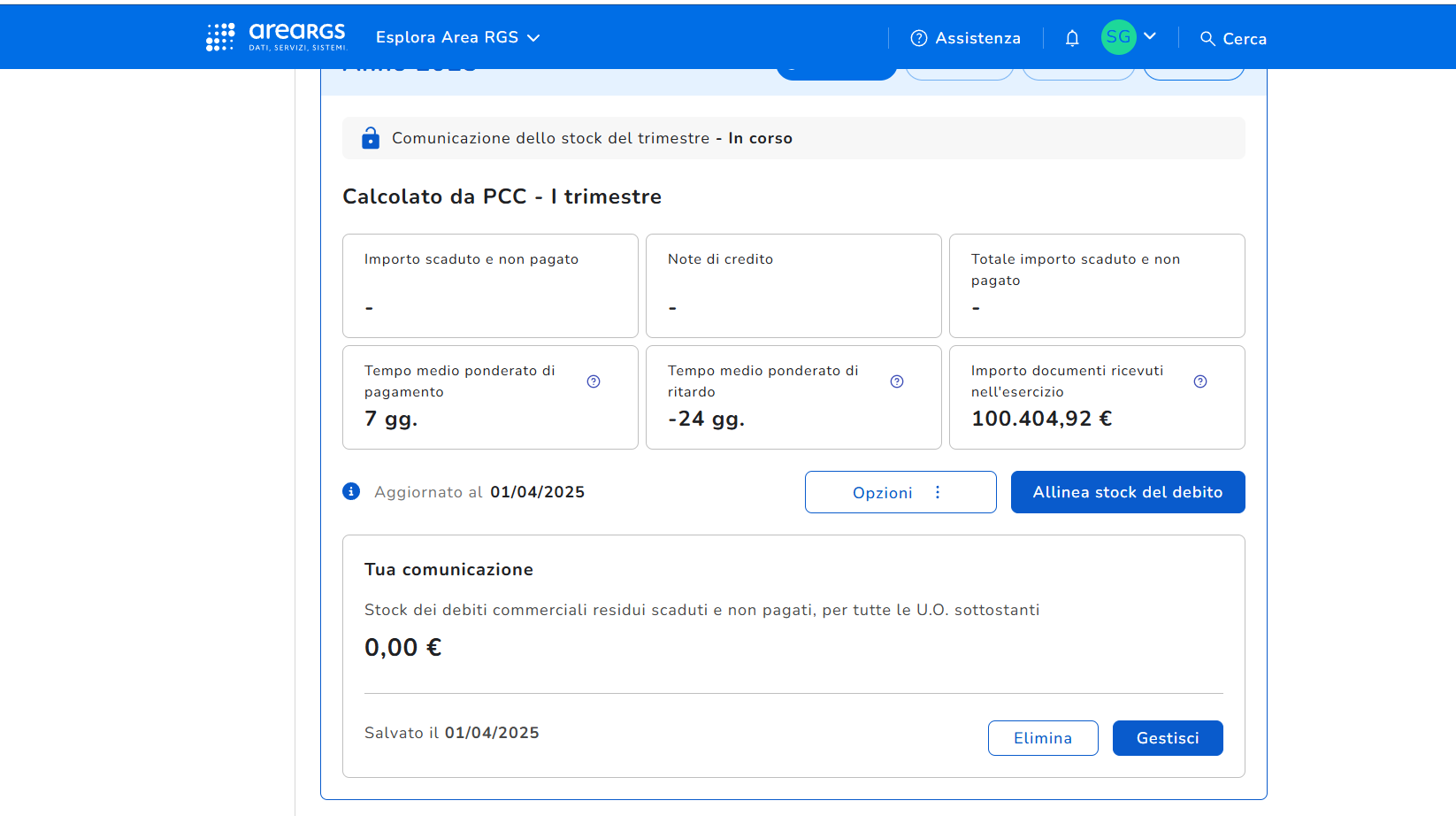This screenshot has width=1456, height=816.
Task: Open the notifications bell
Action: 1072,38
